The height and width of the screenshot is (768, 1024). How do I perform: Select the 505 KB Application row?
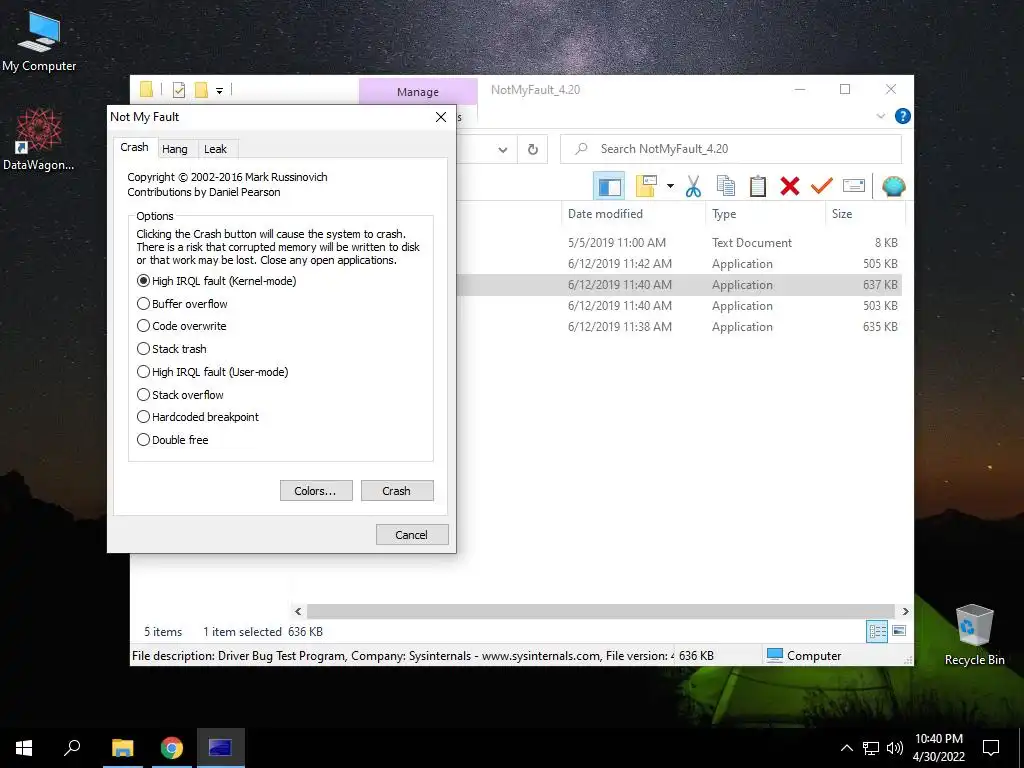click(680, 264)
